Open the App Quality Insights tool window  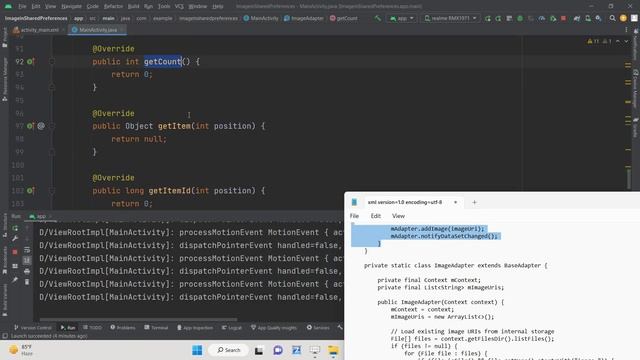click(273, 327)
